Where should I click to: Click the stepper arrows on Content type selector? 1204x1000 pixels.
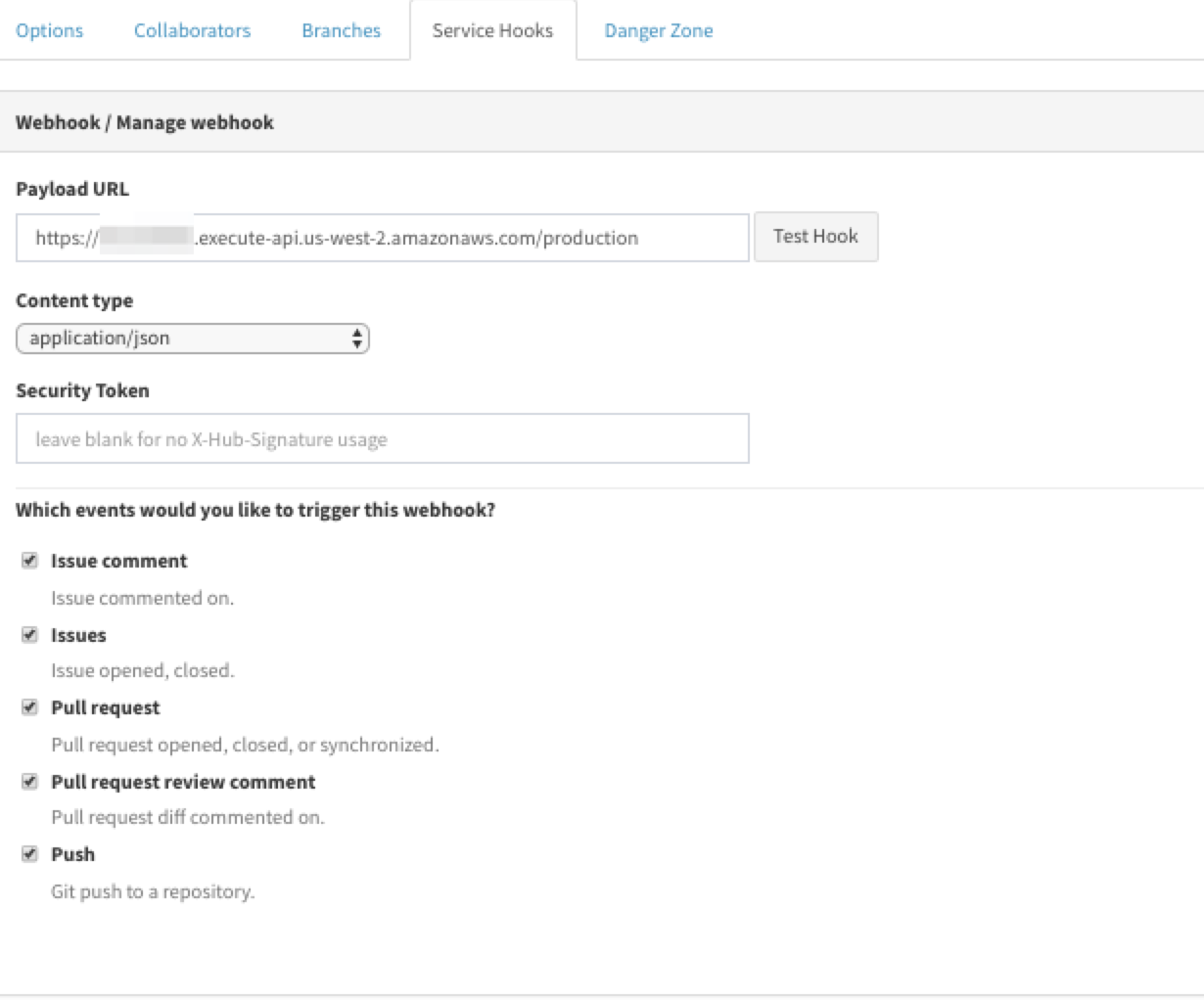click(x=358, y=338)
